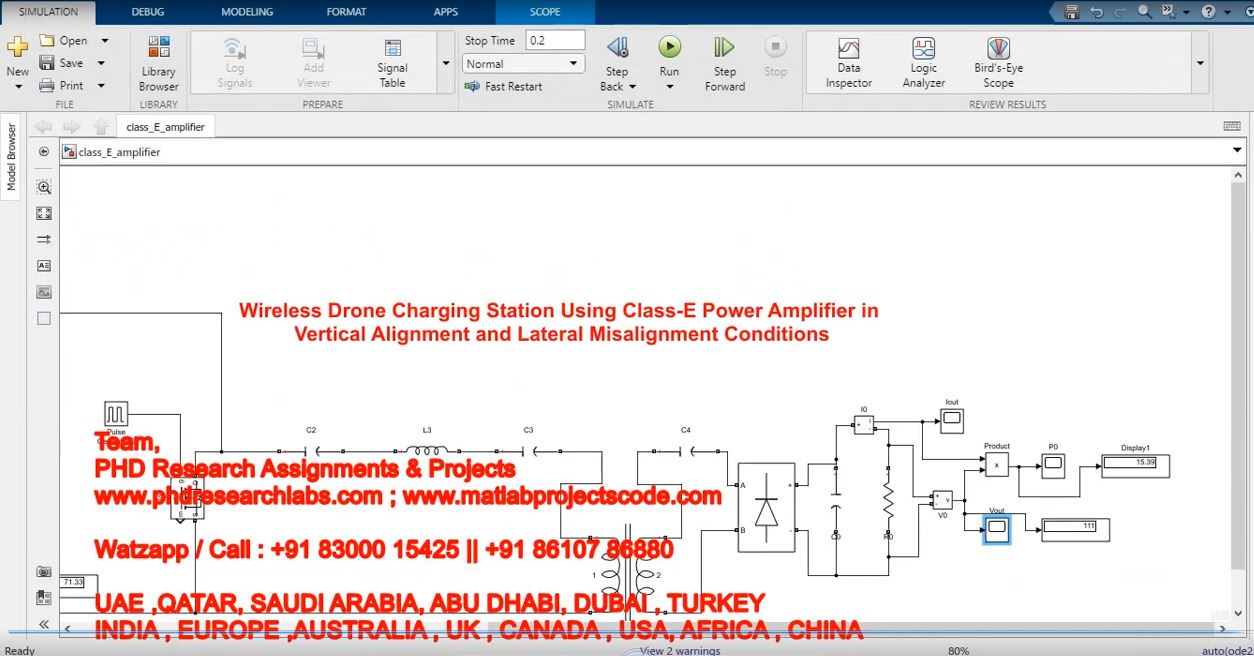Switch to the DEBUG tab
The width and height of the screenshot is (1254, 656).
click(150, 12)
